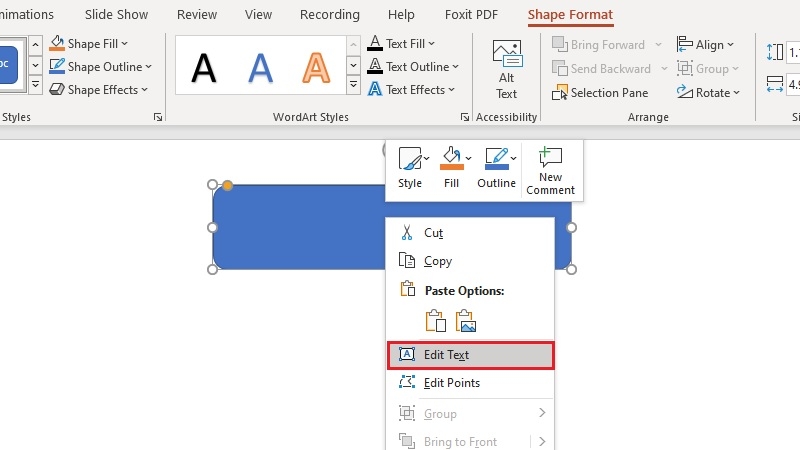Expand mini toolbar Style dropdown arrow
The height and width of the screenshot is (450, 800).
[x=427, y=158]
